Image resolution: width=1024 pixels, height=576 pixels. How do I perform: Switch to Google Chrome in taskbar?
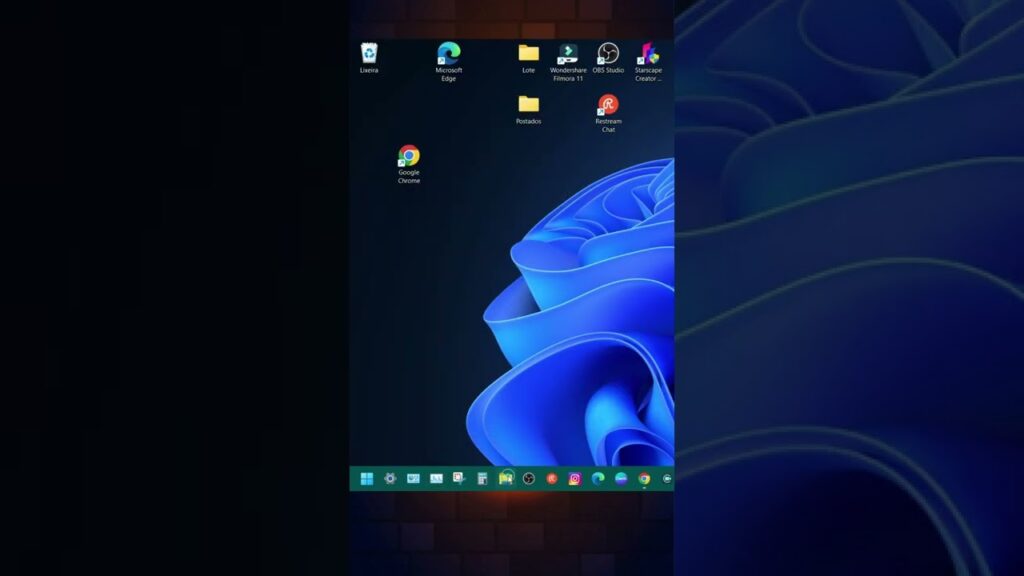tap(644, 479)
